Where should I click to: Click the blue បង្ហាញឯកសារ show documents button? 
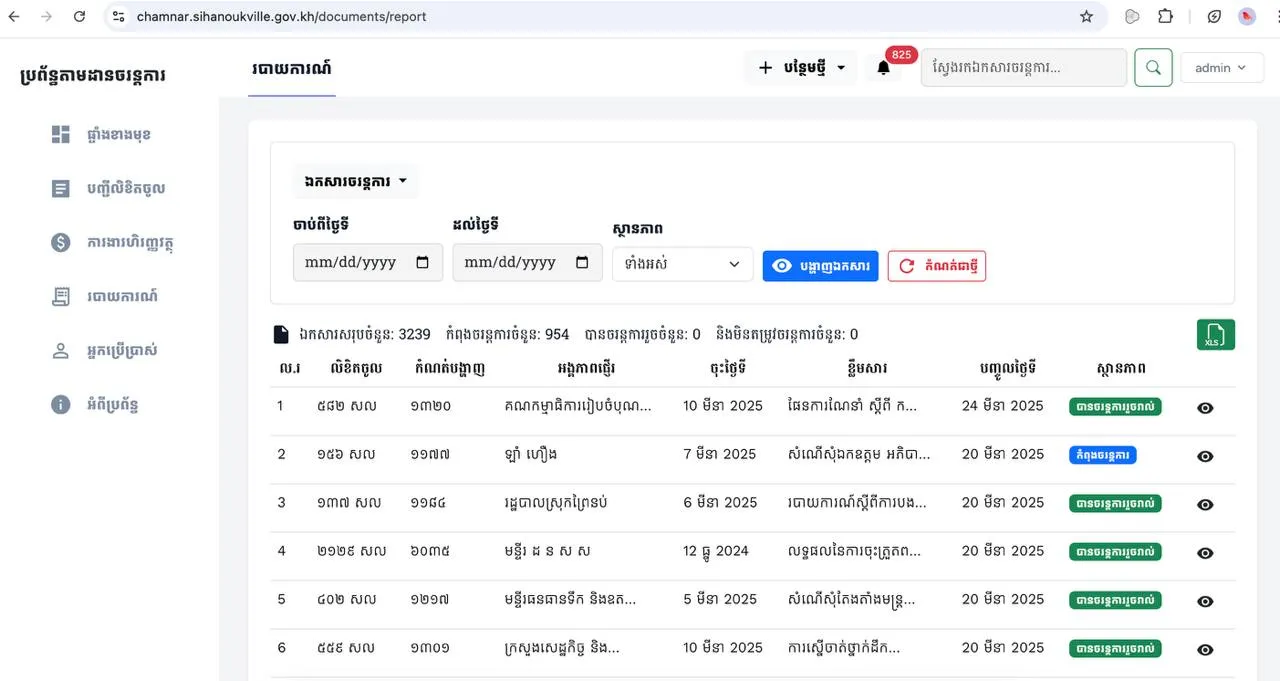[x=820, y=266]
